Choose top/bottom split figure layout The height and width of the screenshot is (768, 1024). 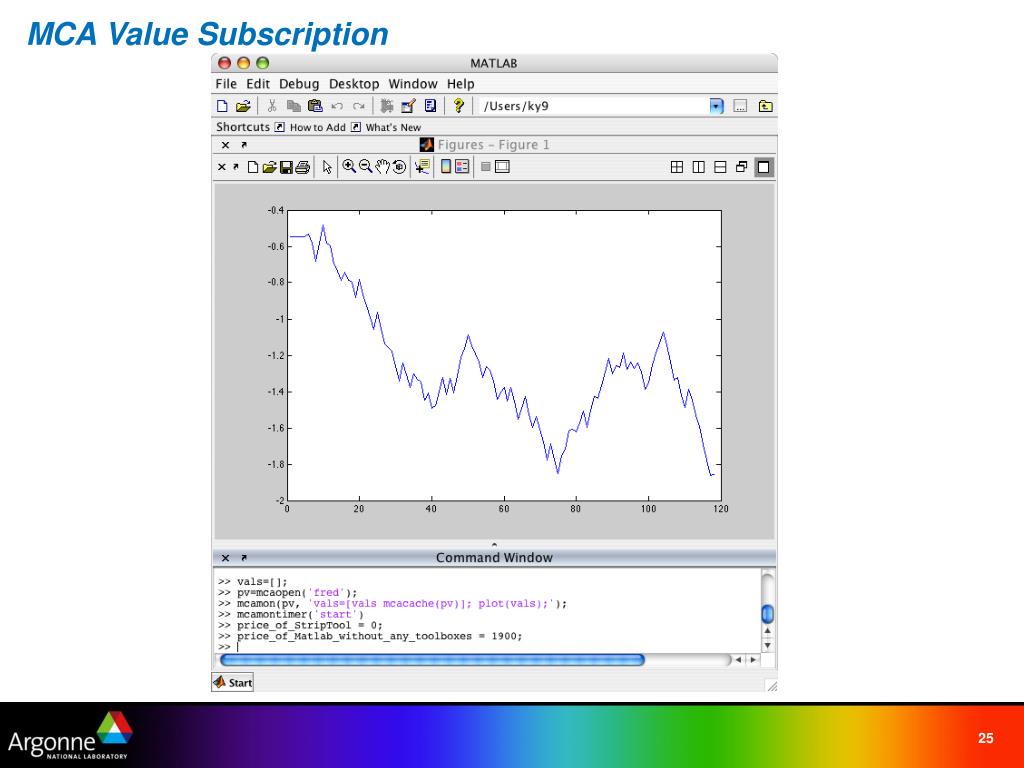point(720,167)
